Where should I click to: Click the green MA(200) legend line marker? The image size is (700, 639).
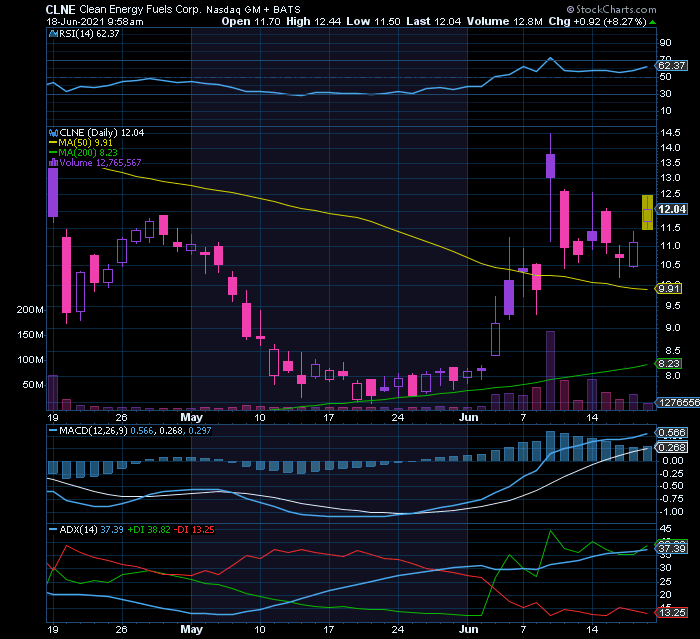click(53, 153)
